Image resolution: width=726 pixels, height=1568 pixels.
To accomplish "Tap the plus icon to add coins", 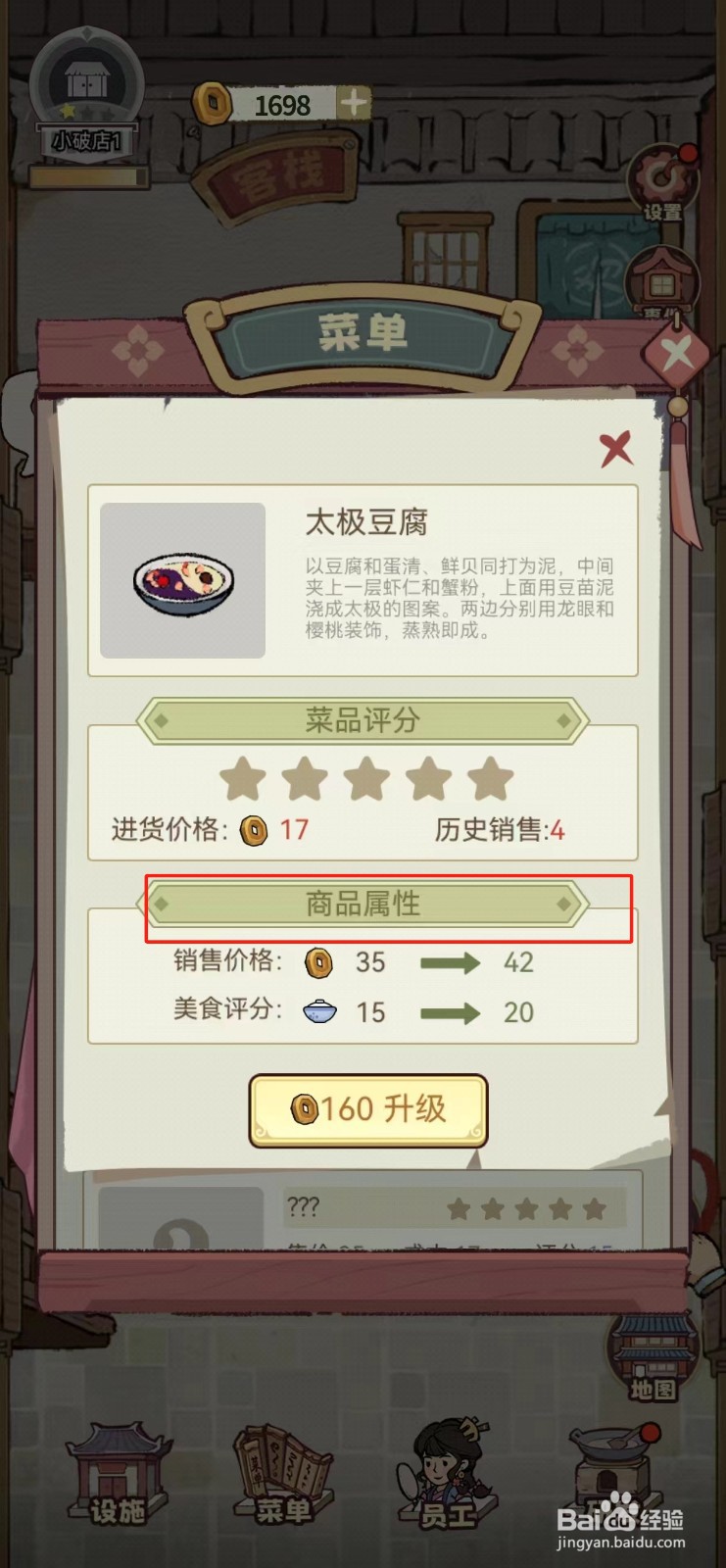I will click(x=354, y=102).
